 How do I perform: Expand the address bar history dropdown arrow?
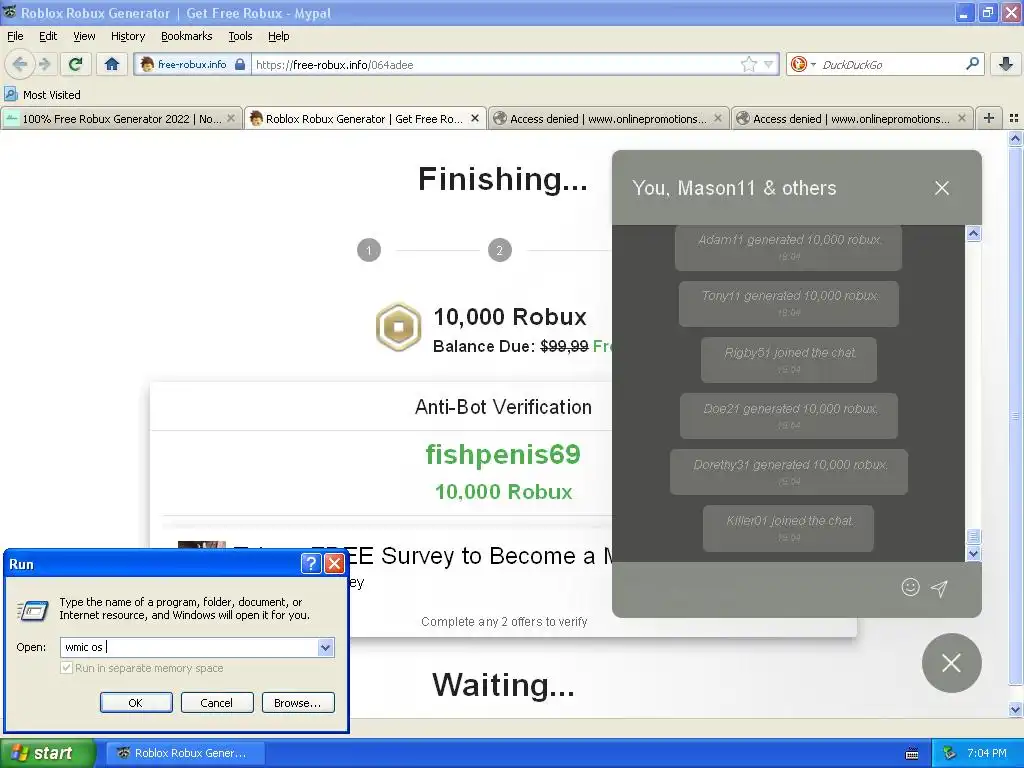[769, 64]
